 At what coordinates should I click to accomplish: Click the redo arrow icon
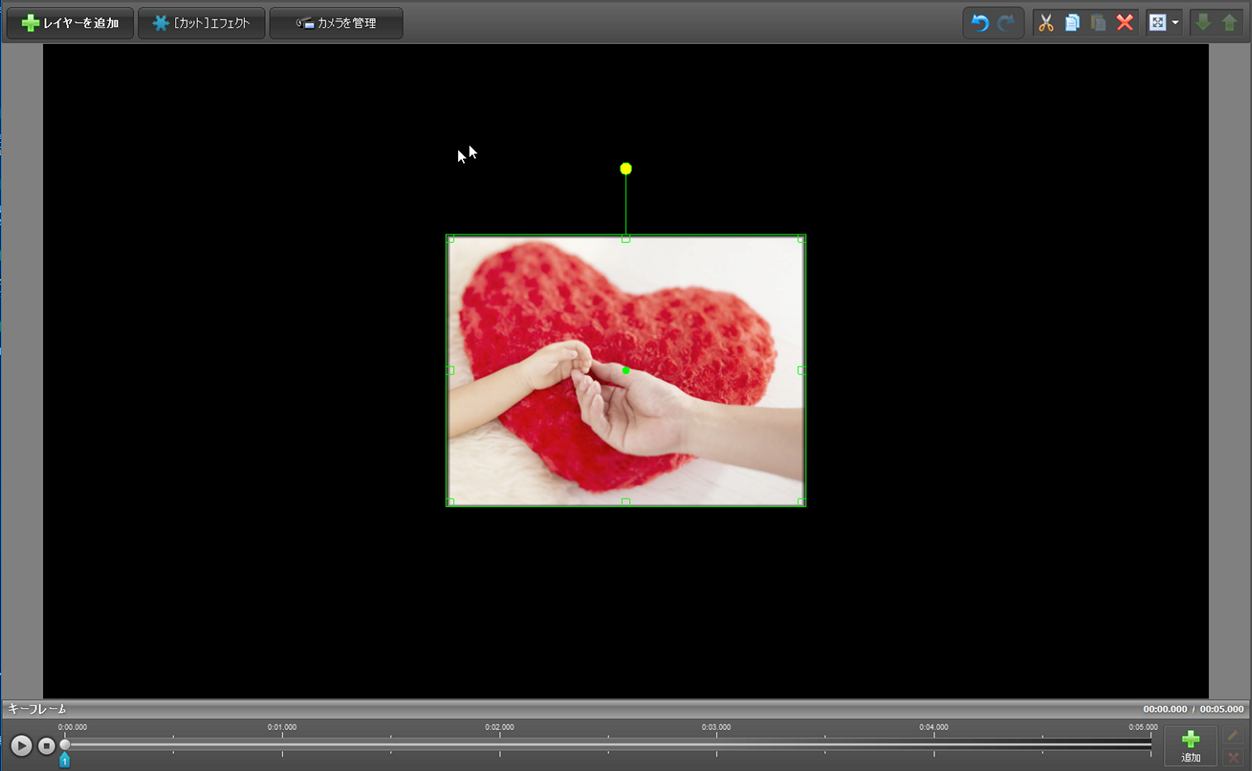[1006, 23]
